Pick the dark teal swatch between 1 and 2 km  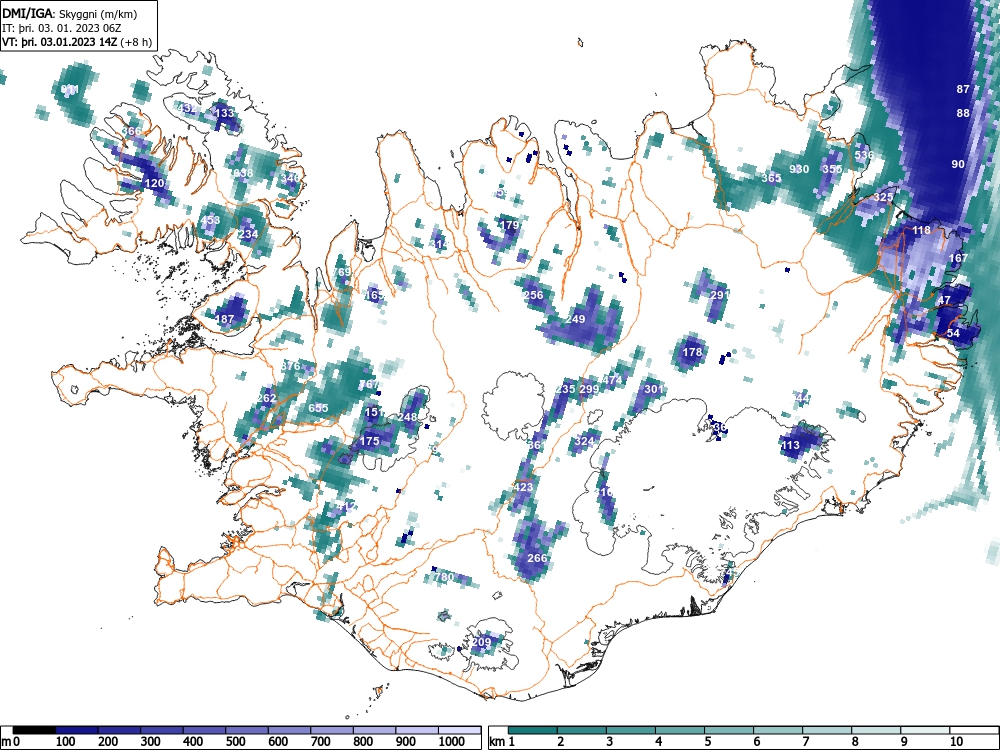tap(533, 730)
